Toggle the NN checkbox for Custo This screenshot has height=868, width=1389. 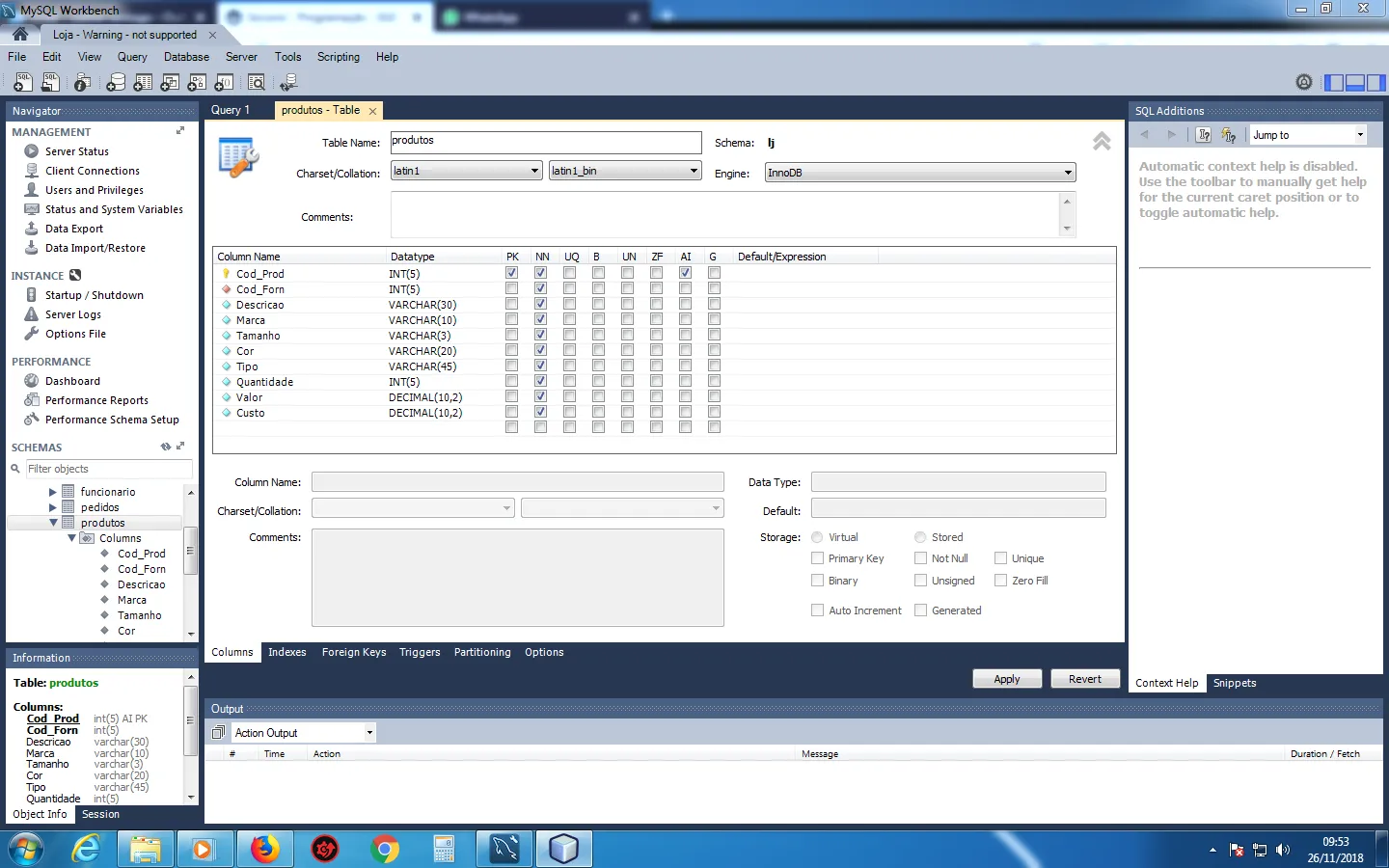(x=541, y=412)
